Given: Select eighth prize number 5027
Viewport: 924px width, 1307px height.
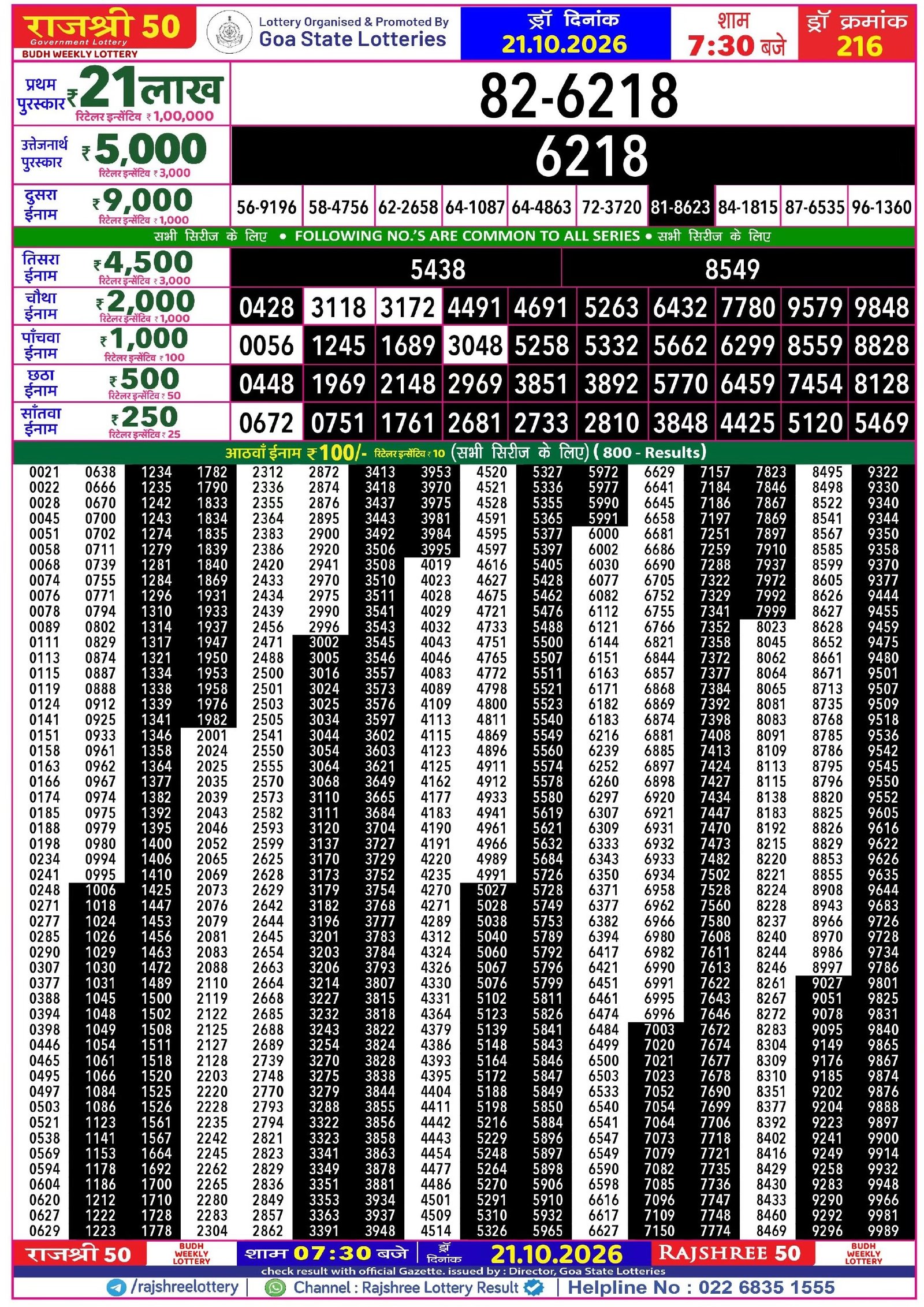Looking at the screenshot, I should [x=491, y=890].
